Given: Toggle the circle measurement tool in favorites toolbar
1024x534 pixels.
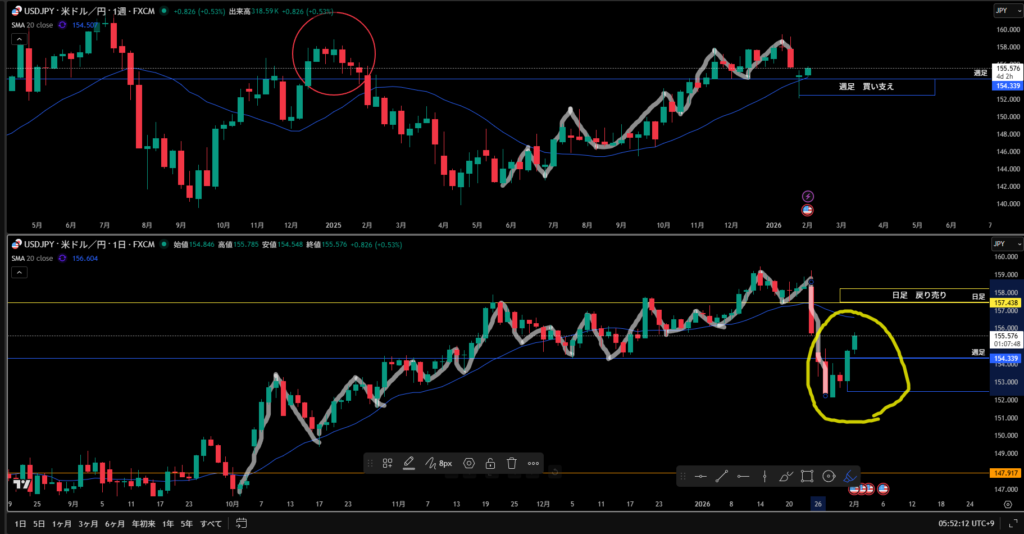Looking at the screenshot, I should (828, 476).
